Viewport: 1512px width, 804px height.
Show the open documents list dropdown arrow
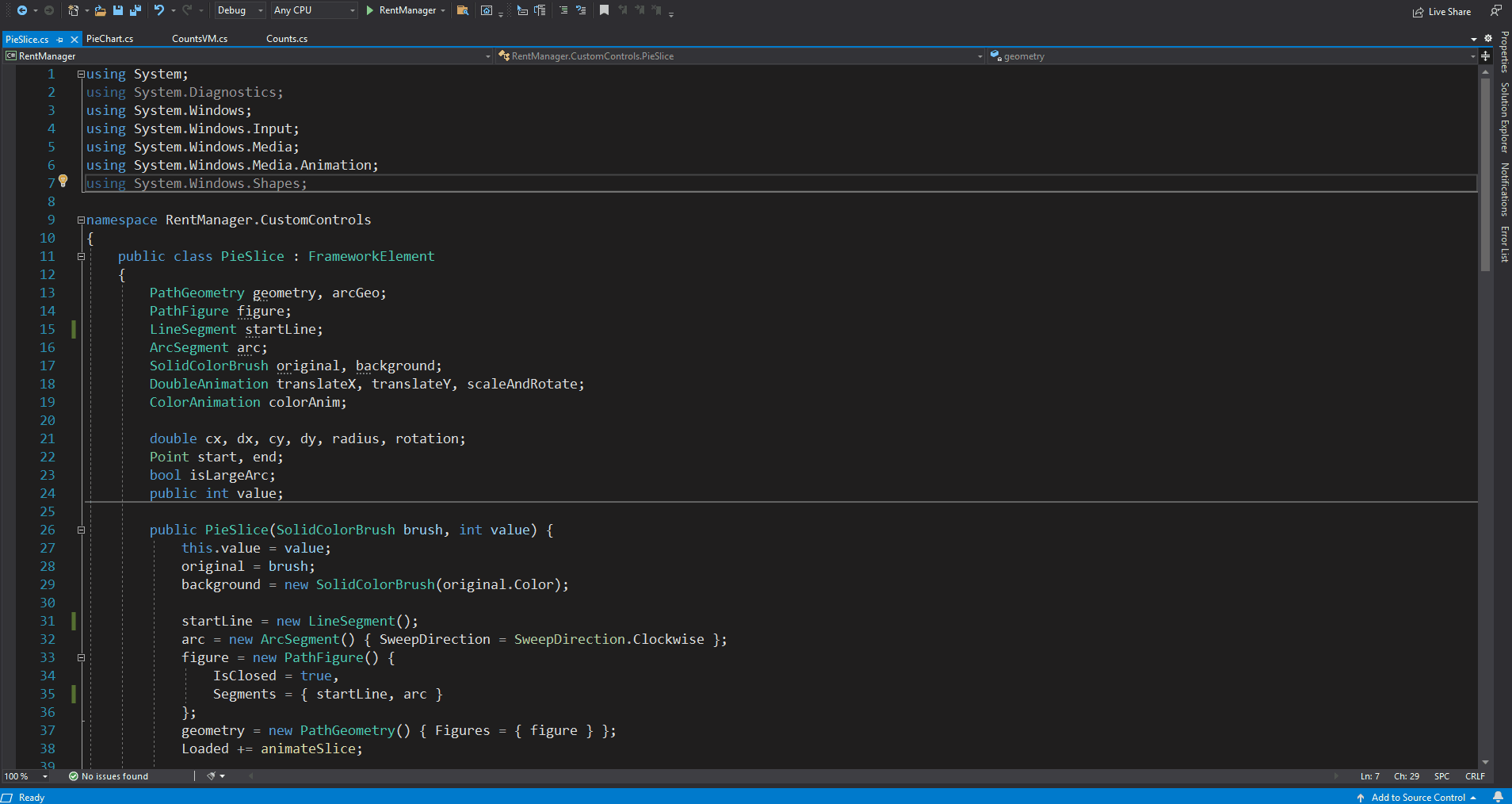(1474, 39)
